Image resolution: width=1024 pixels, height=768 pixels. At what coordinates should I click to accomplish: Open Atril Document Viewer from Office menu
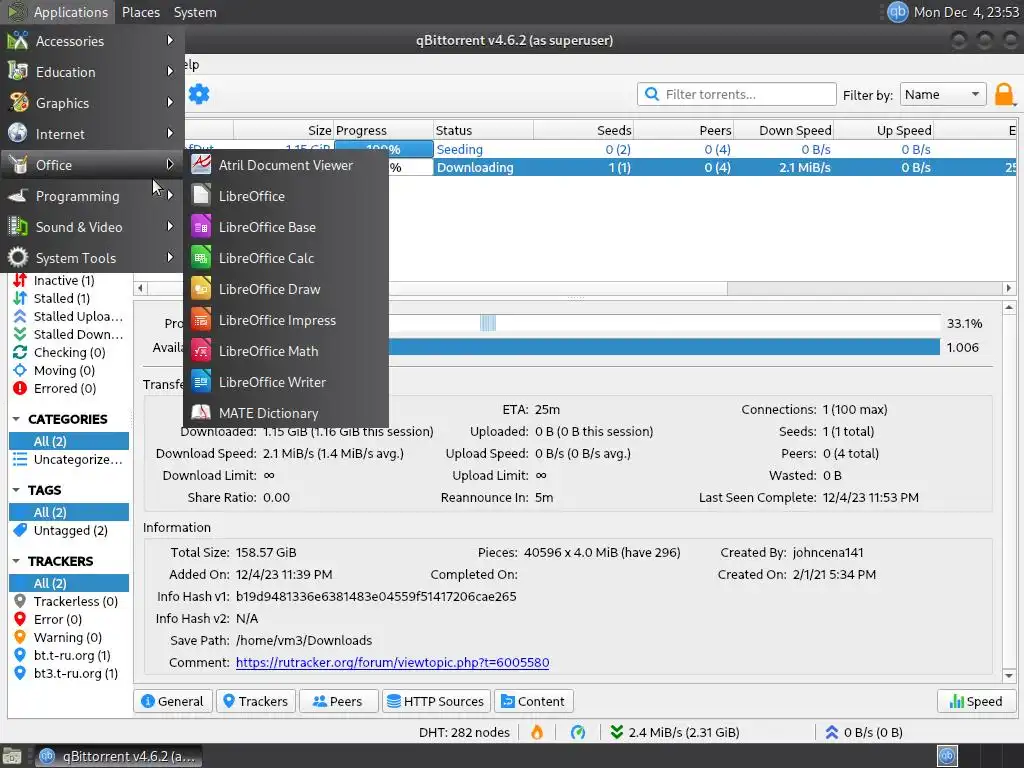coord(286,165)
